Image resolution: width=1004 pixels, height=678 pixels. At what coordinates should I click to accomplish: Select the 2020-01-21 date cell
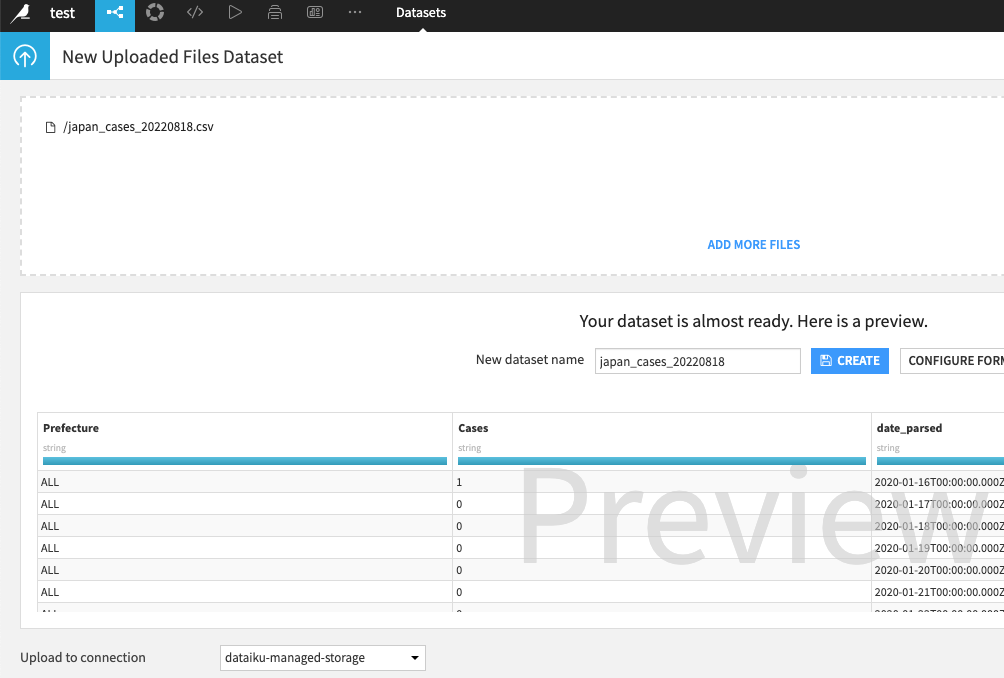[x=937, y=592]
